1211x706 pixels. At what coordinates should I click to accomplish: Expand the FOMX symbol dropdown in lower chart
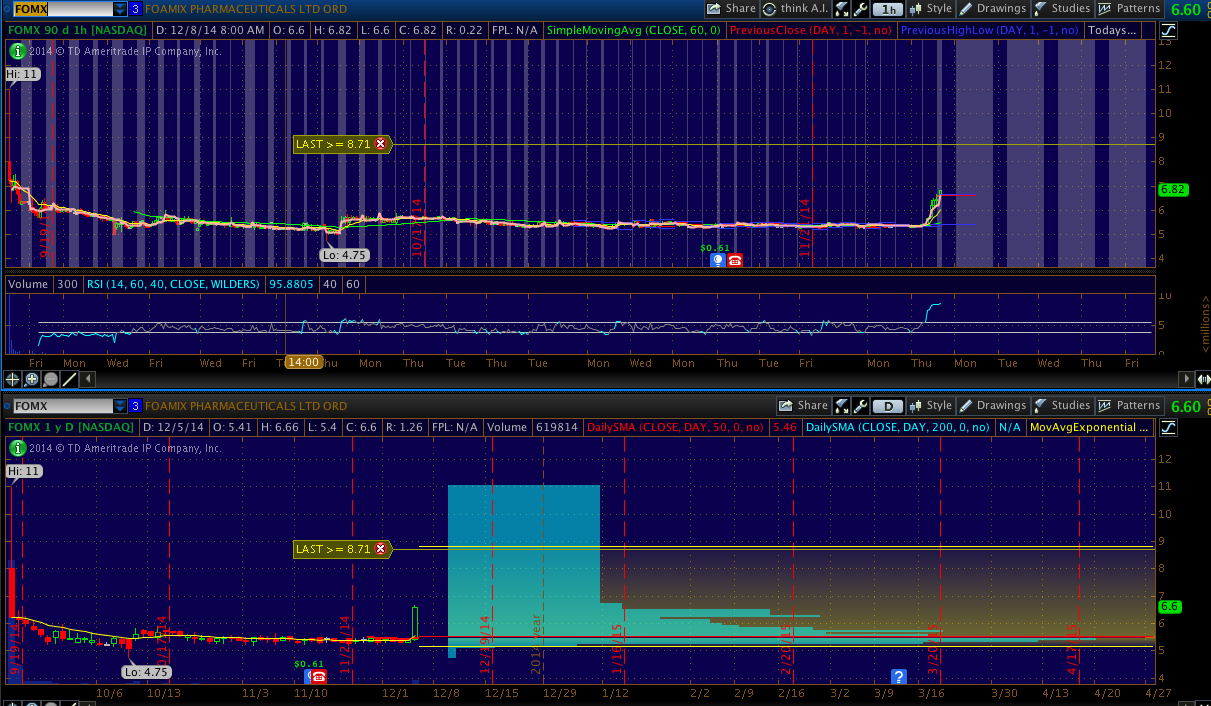(120, 406)
